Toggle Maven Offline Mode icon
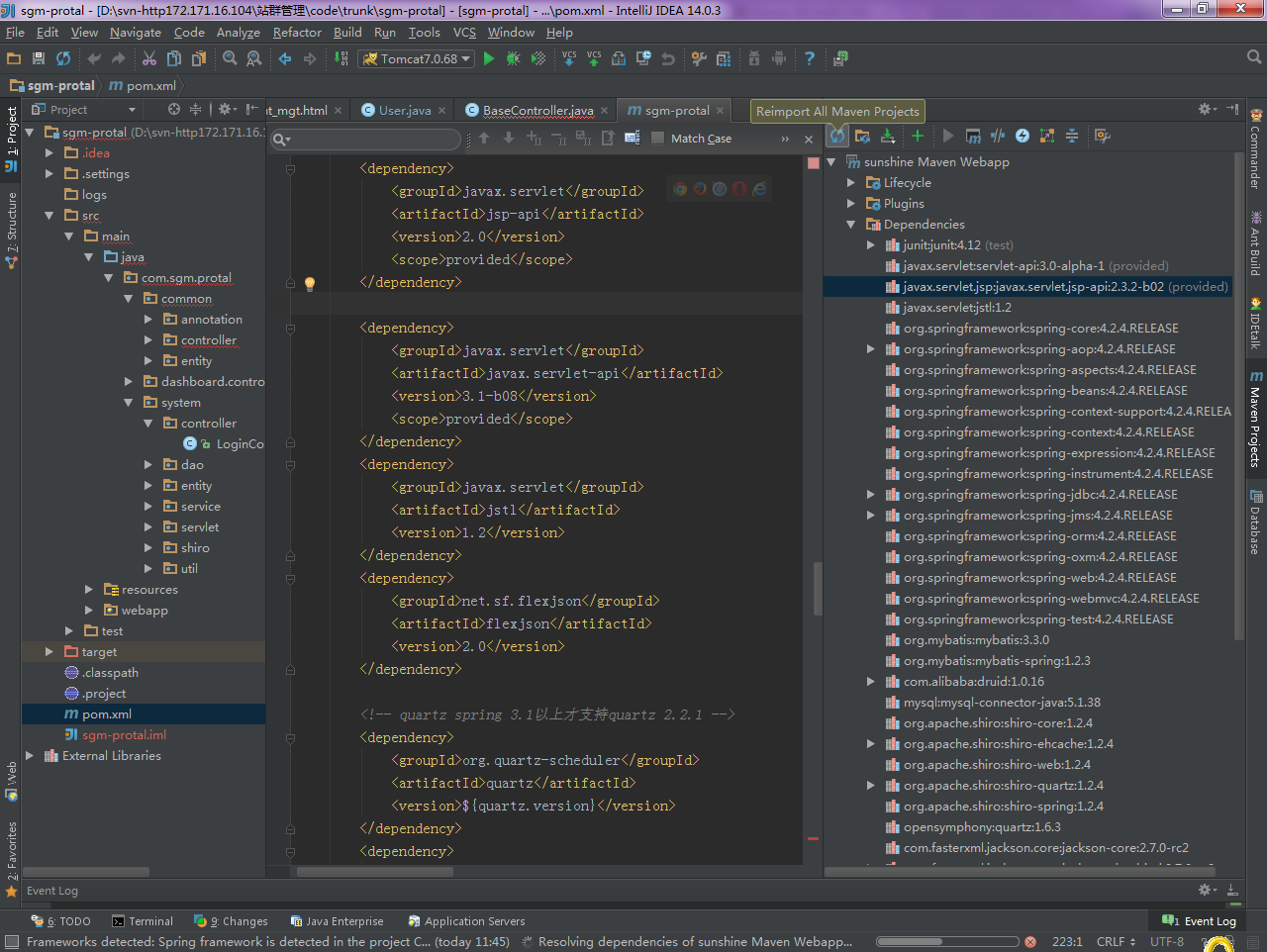 (998, 136)
